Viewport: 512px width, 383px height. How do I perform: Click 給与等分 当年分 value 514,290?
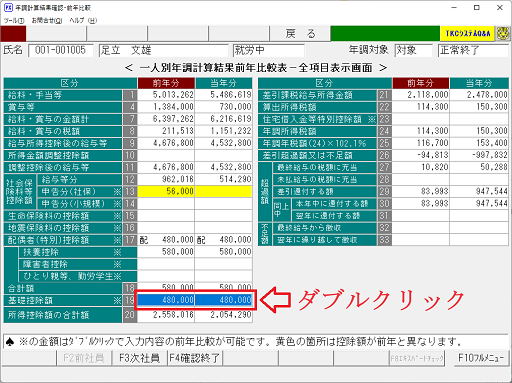tap(224, 179)
